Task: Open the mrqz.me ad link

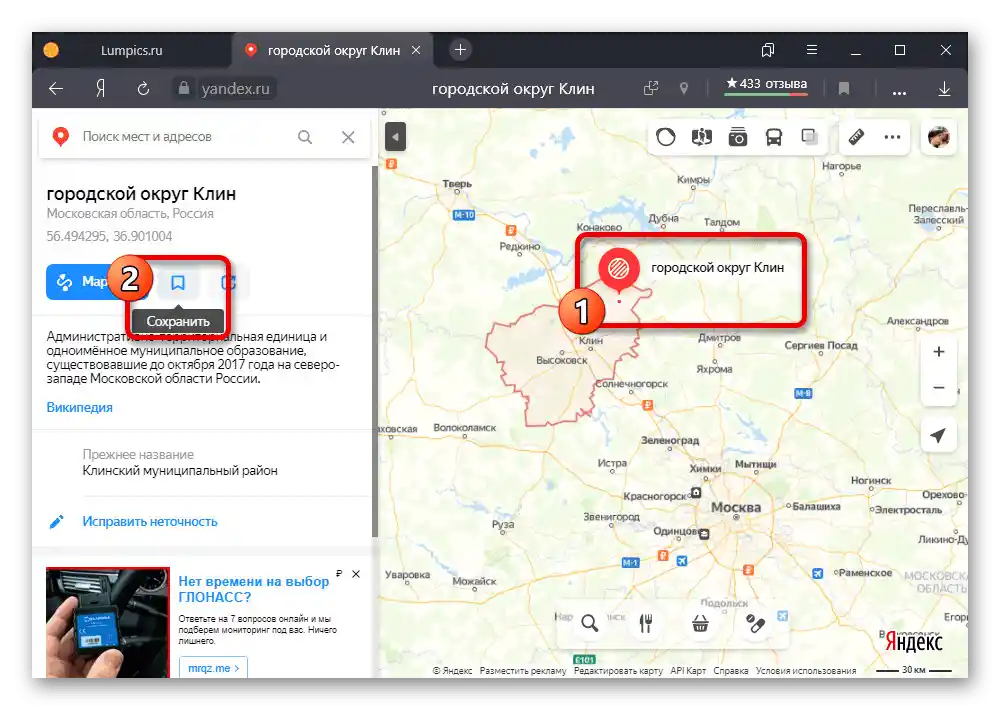Action: click(x=214, y=668)
